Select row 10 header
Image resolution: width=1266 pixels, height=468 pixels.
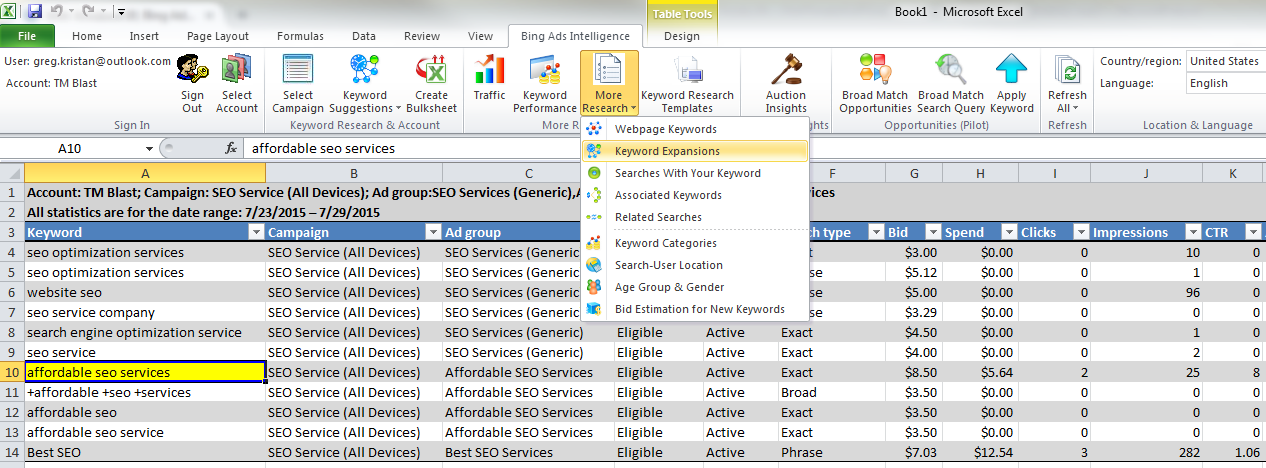tap(12, 372)
